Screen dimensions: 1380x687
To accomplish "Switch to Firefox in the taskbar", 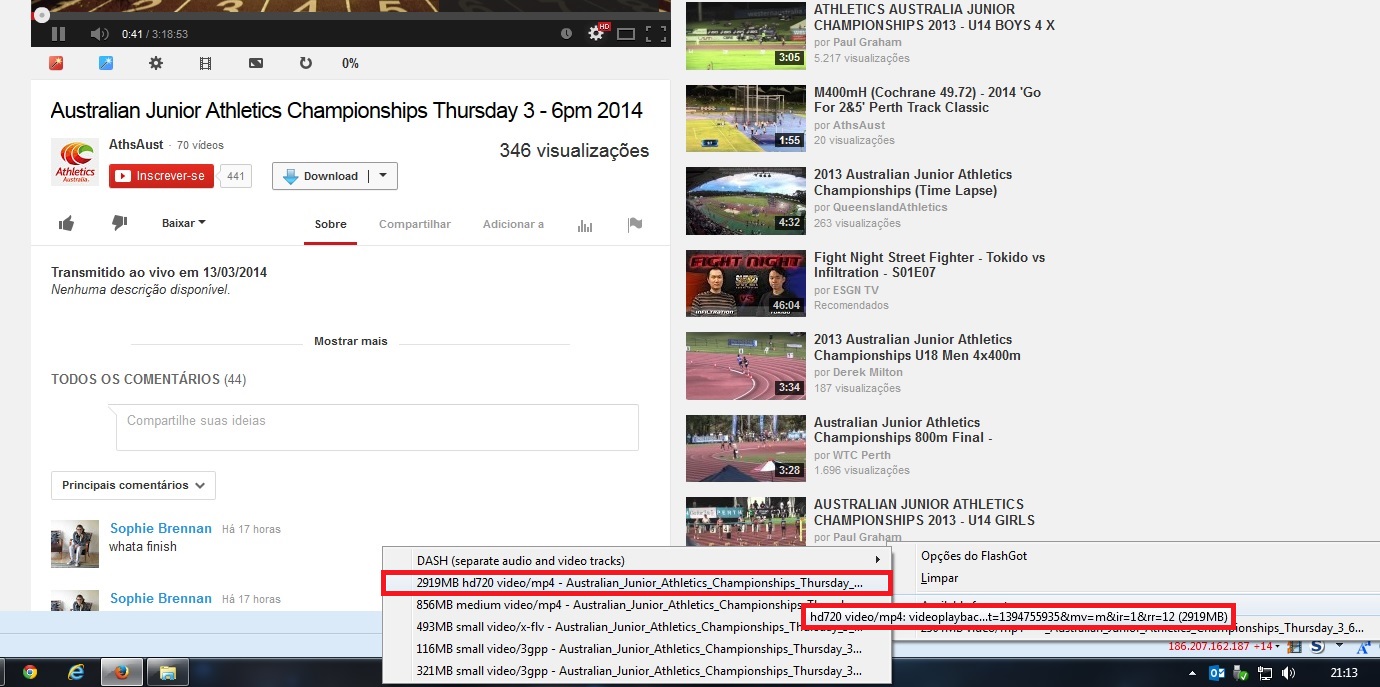I will click(120, 672).
